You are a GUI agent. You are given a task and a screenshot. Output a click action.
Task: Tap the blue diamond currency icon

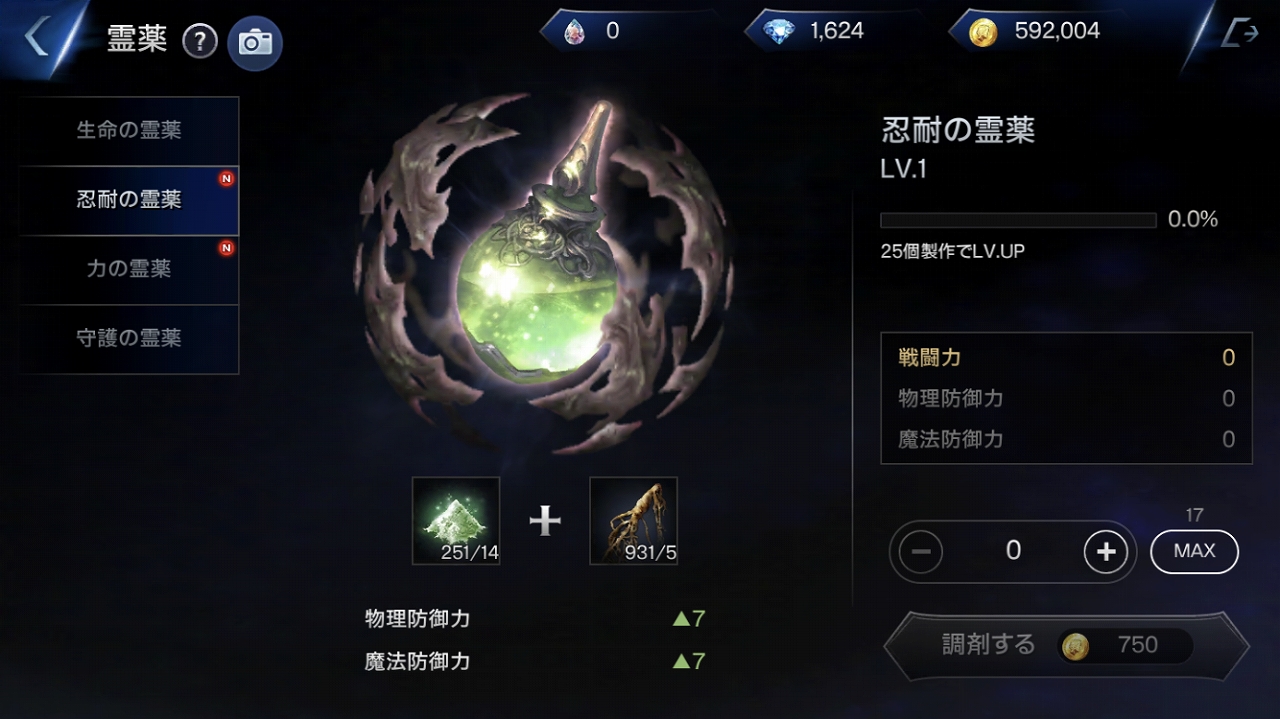pyautogui.click(x=779, y=32)
